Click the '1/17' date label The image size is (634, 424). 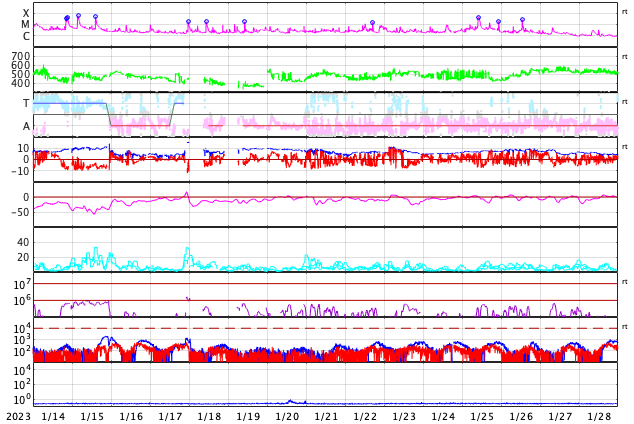[x=170, y=416]
